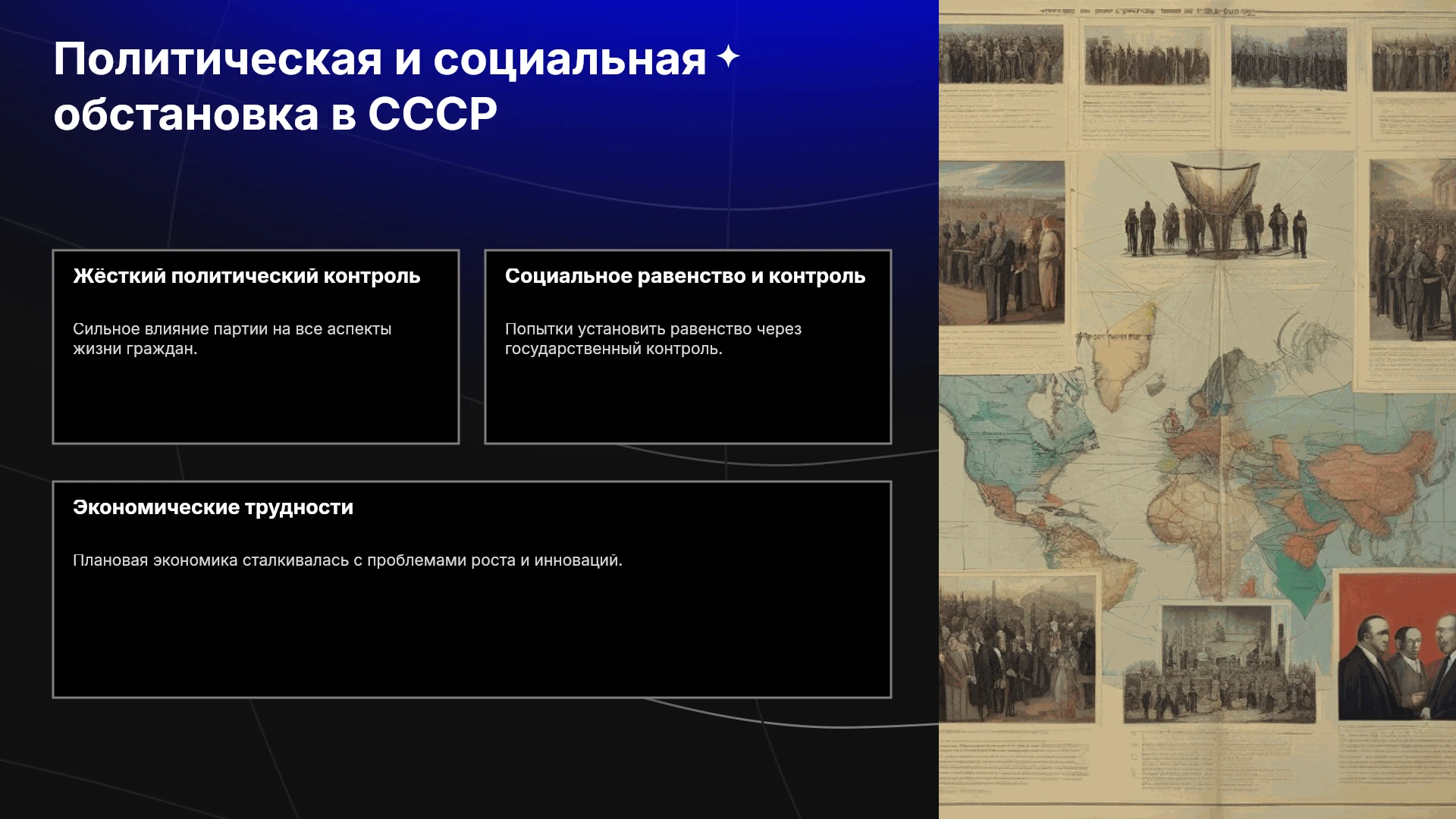The width and height of the screenshot is (1456, 819).
Task: Click the sparkle star icon beside the title
Action: point(728,57)
